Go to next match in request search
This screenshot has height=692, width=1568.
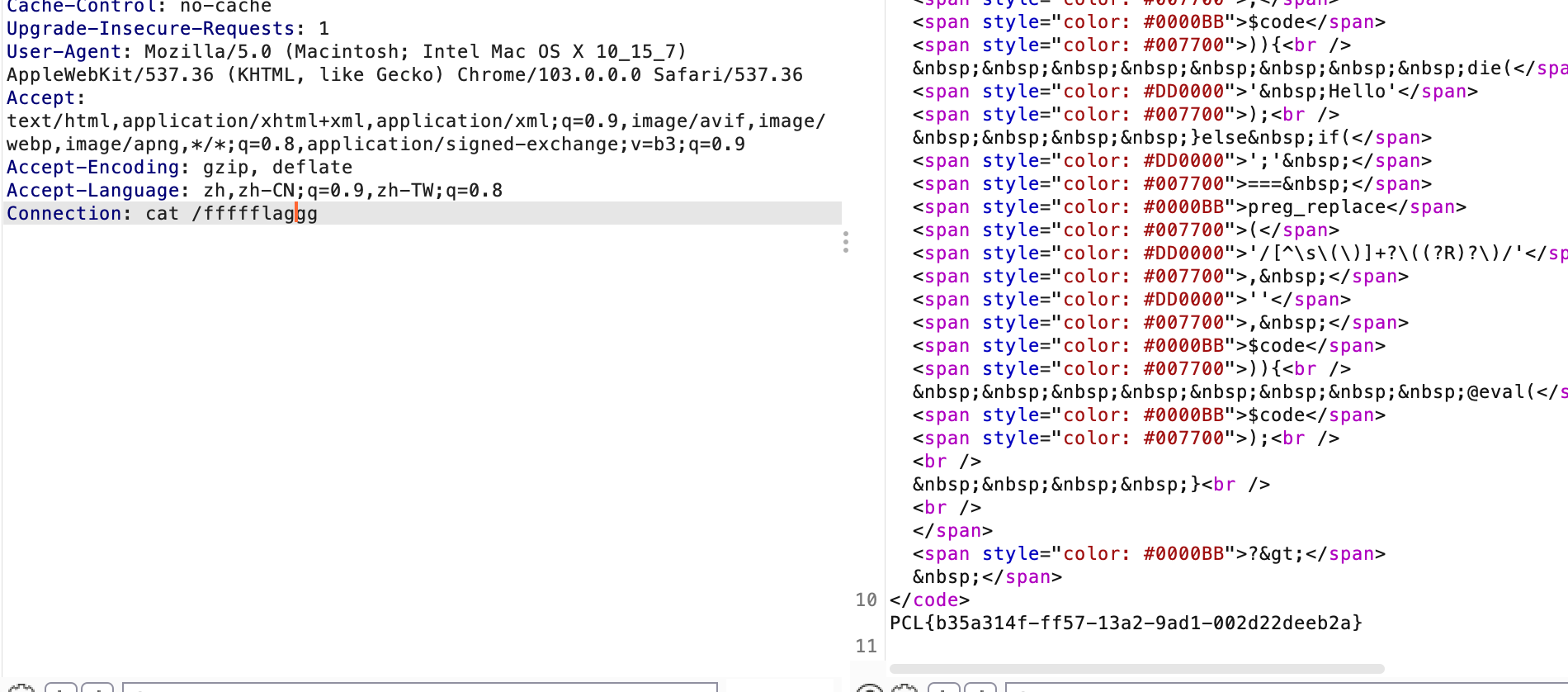pos(97,689)
